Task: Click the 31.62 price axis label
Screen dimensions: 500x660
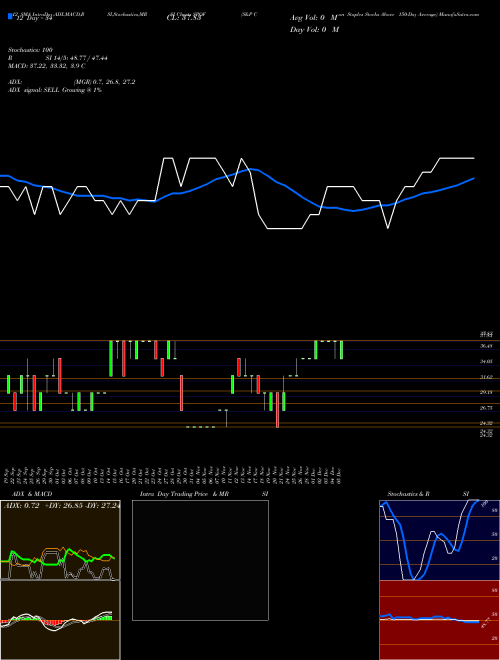Action: tap(487, 377)
